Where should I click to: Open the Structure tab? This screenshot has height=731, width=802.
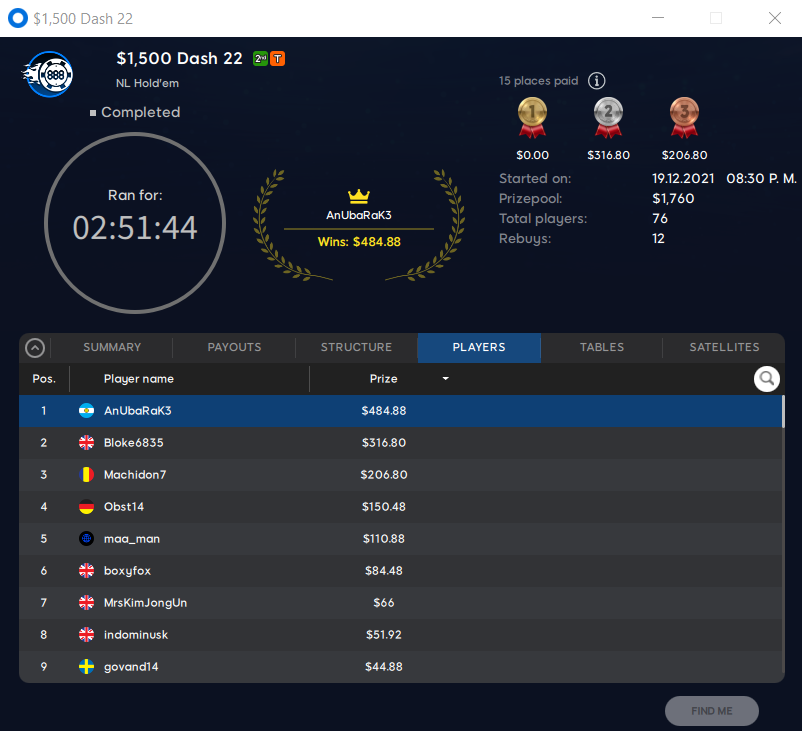point(357,347)
